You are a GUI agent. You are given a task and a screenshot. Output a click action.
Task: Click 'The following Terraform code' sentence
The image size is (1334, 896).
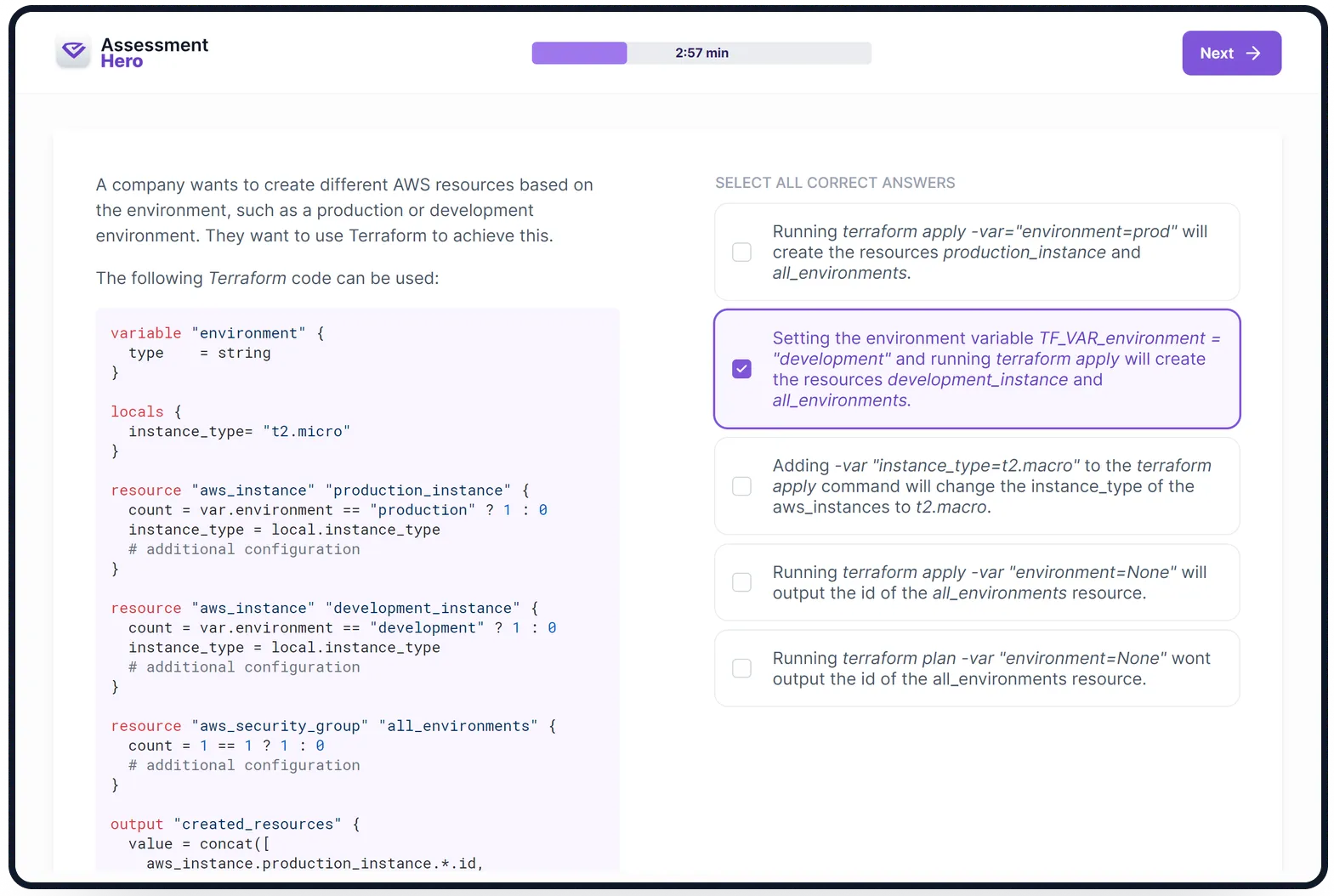click(x=267, y=278)
